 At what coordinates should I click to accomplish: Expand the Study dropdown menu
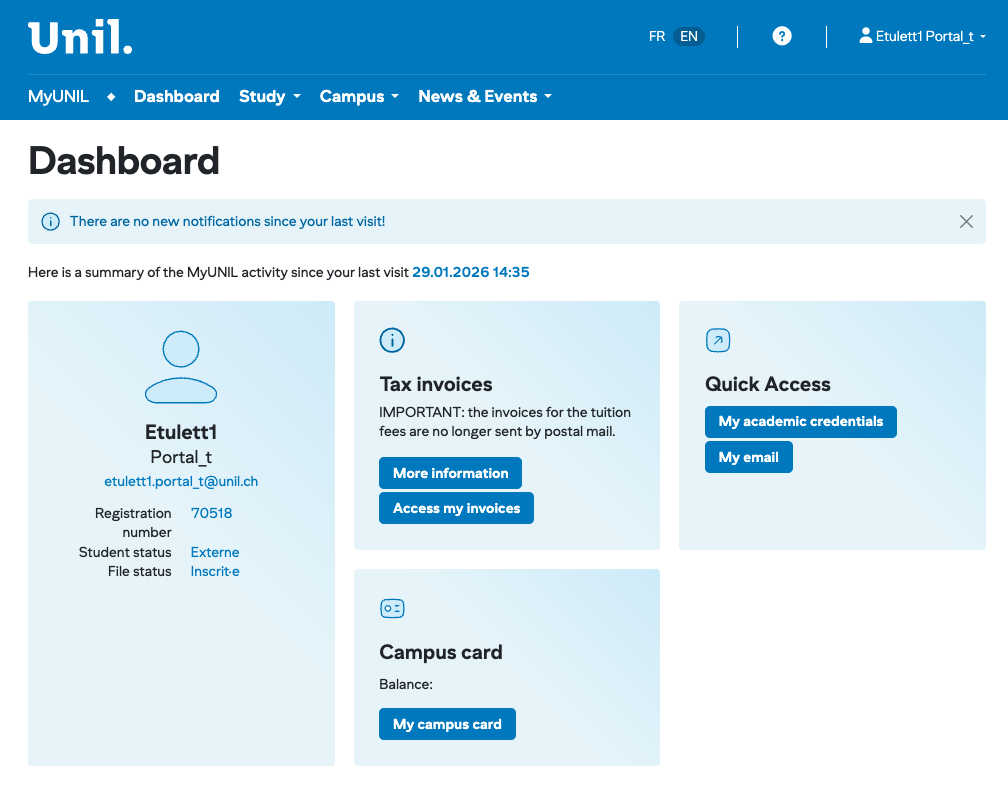[269, 97]
